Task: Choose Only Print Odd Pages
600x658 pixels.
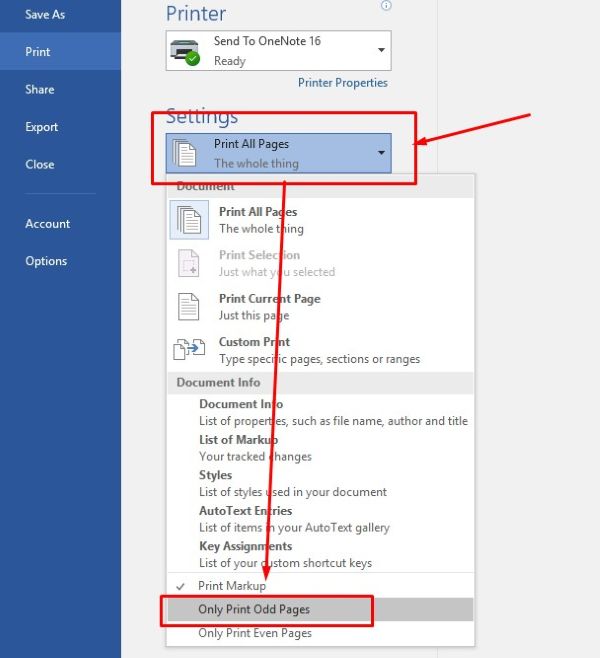Action: tap(320, 609)
